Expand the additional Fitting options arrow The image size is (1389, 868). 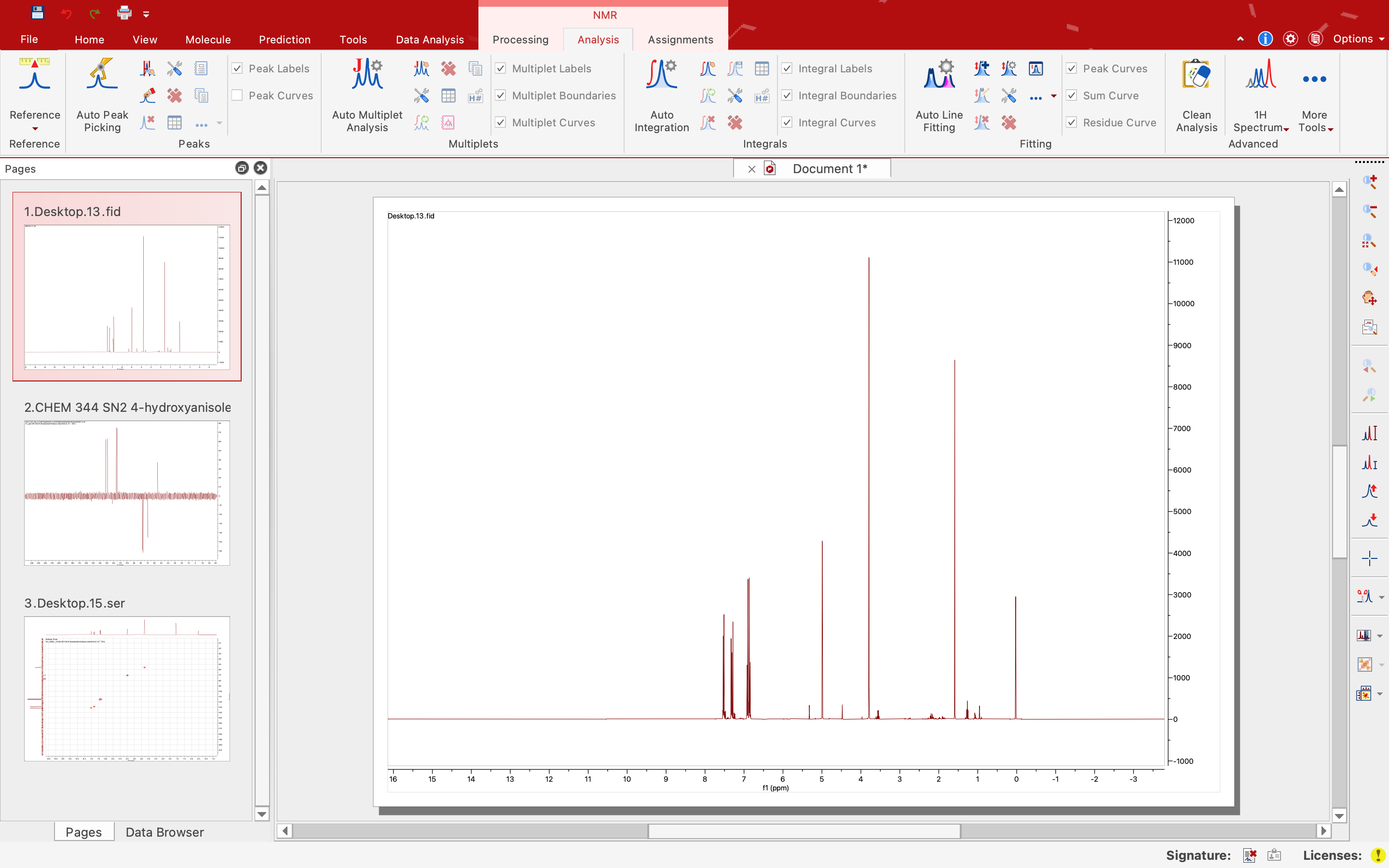[x=1055, y=96]
